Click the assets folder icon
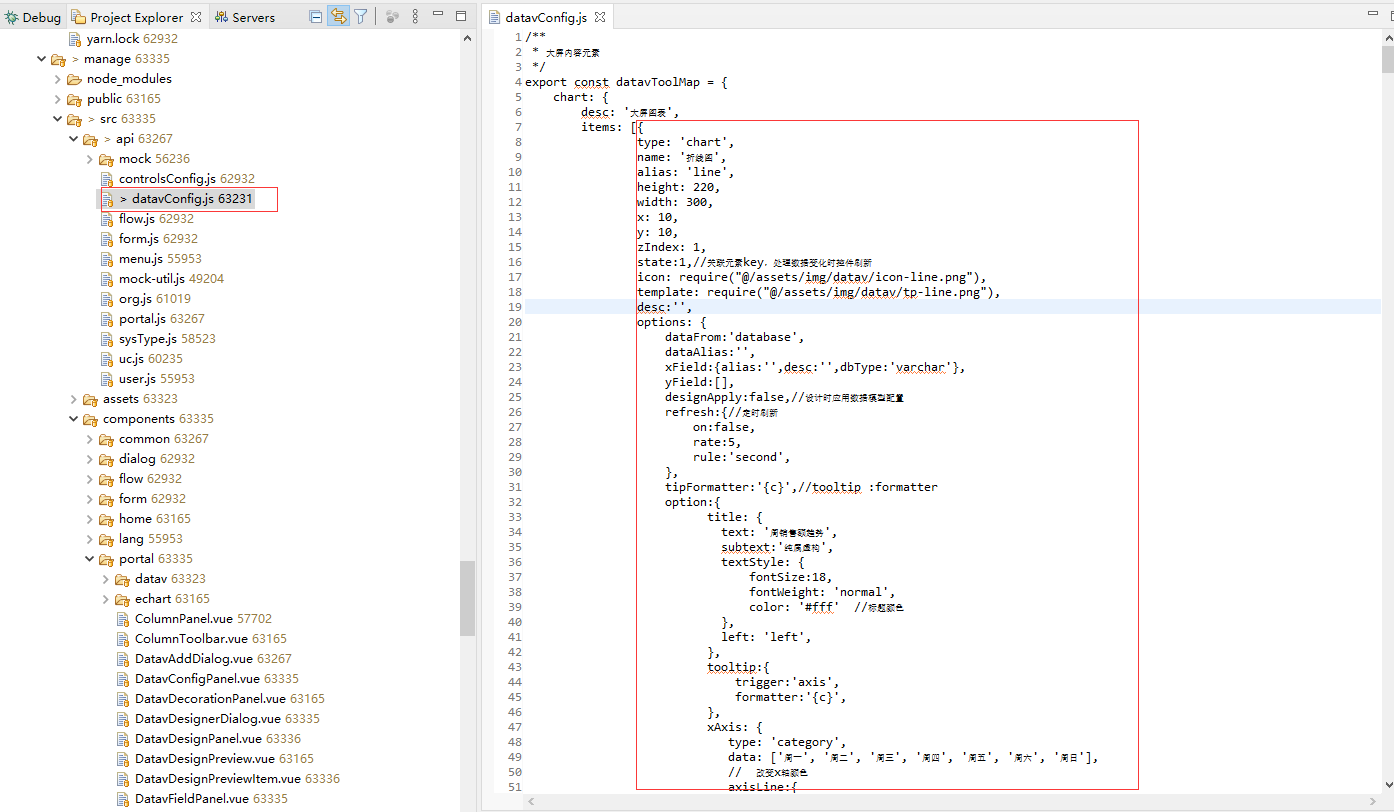 [90, 399]
